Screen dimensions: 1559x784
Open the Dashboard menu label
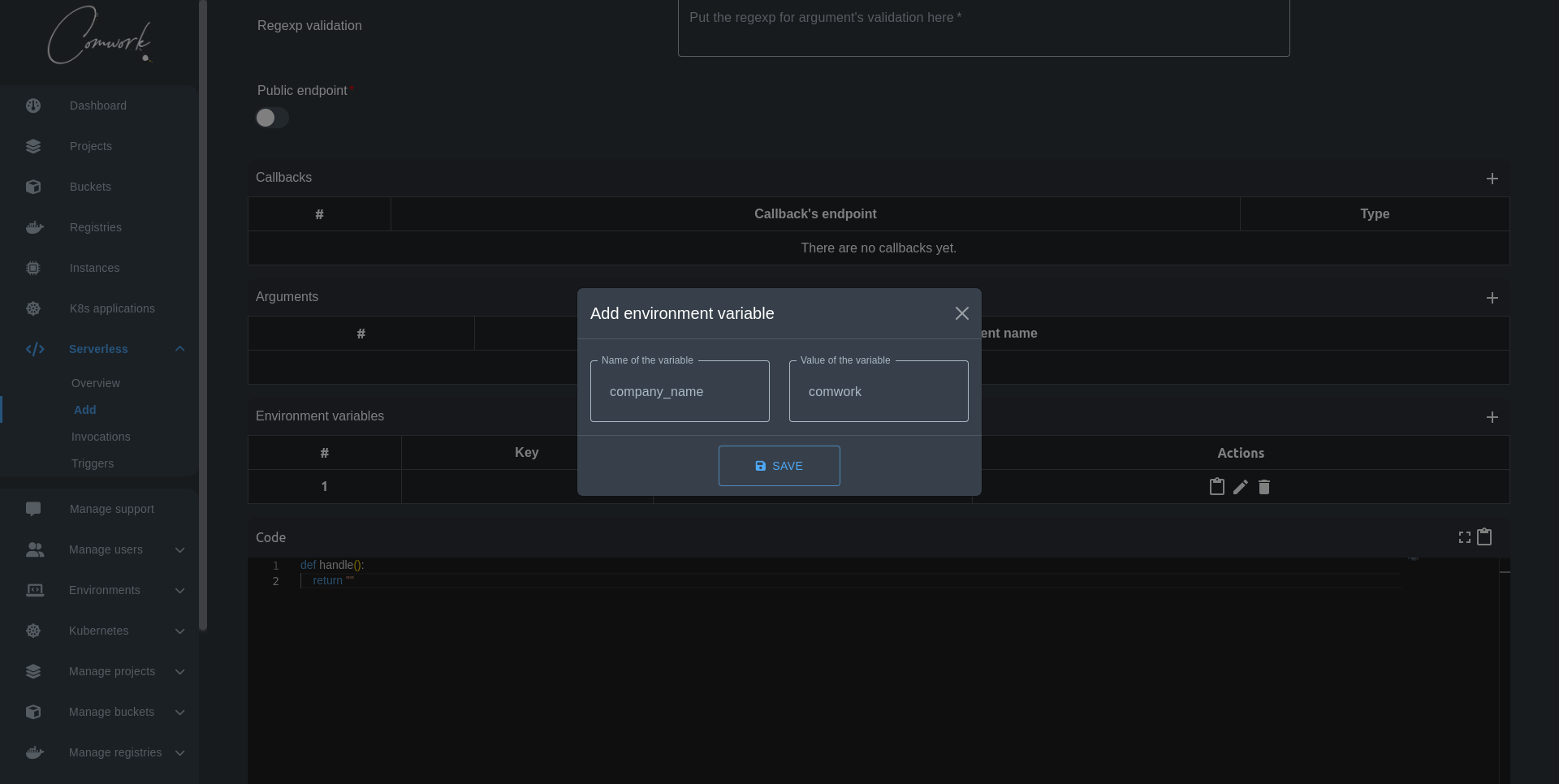tap(98, 106)
